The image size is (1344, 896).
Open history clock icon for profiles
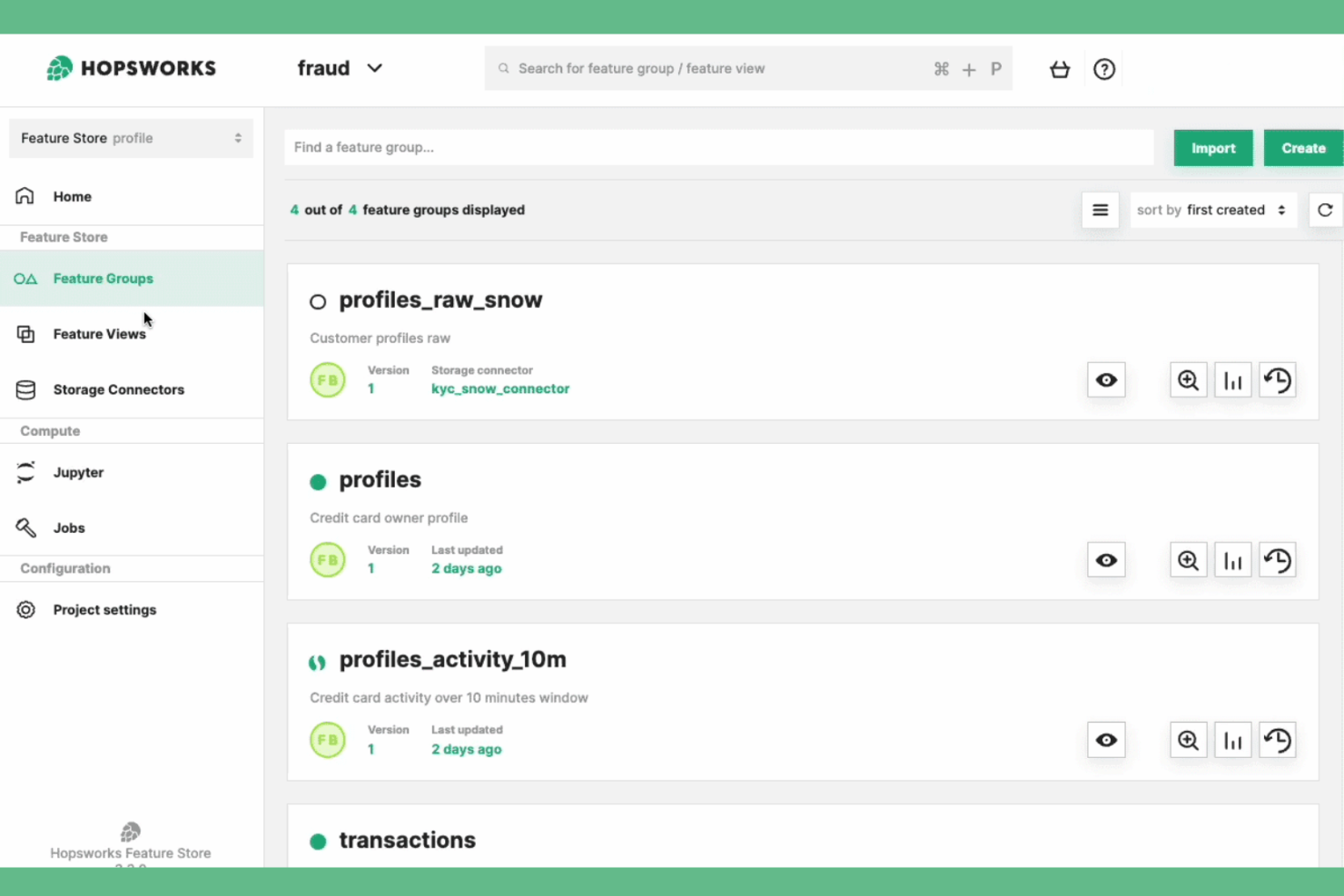(1277, 560)
